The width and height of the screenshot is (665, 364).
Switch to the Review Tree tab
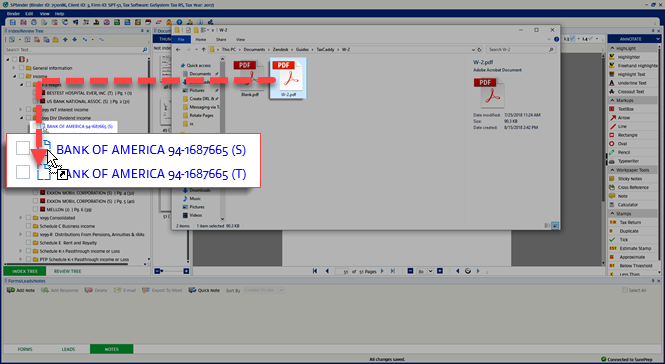point(67,271)
